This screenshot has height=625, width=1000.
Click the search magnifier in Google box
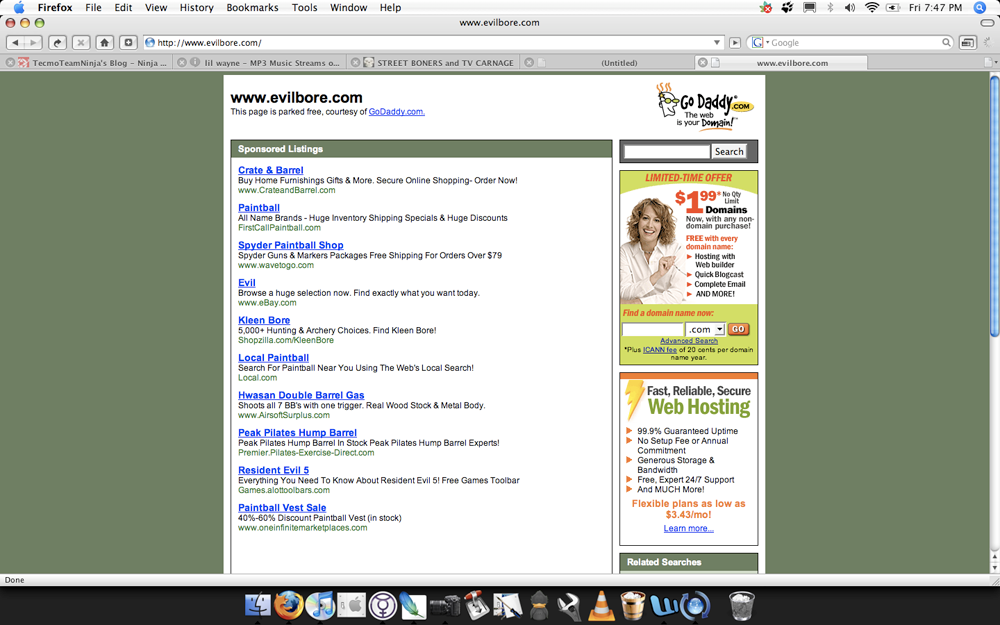click(x=946, y=43)
